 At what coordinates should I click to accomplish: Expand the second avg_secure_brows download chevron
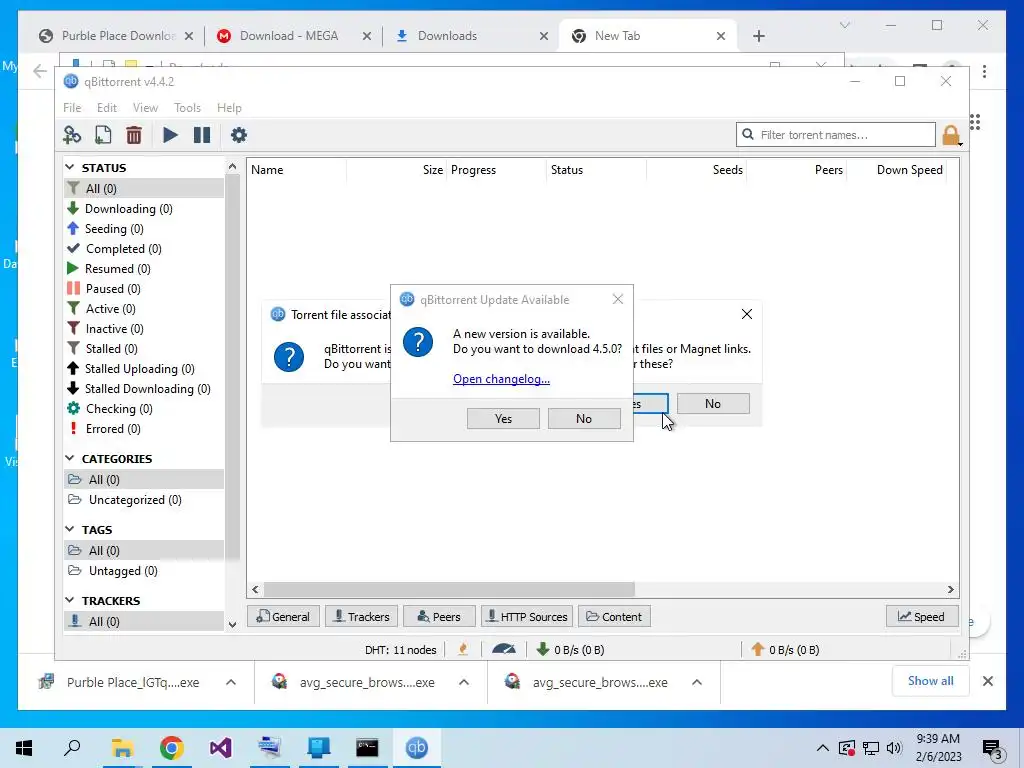[x=697, y=682]
